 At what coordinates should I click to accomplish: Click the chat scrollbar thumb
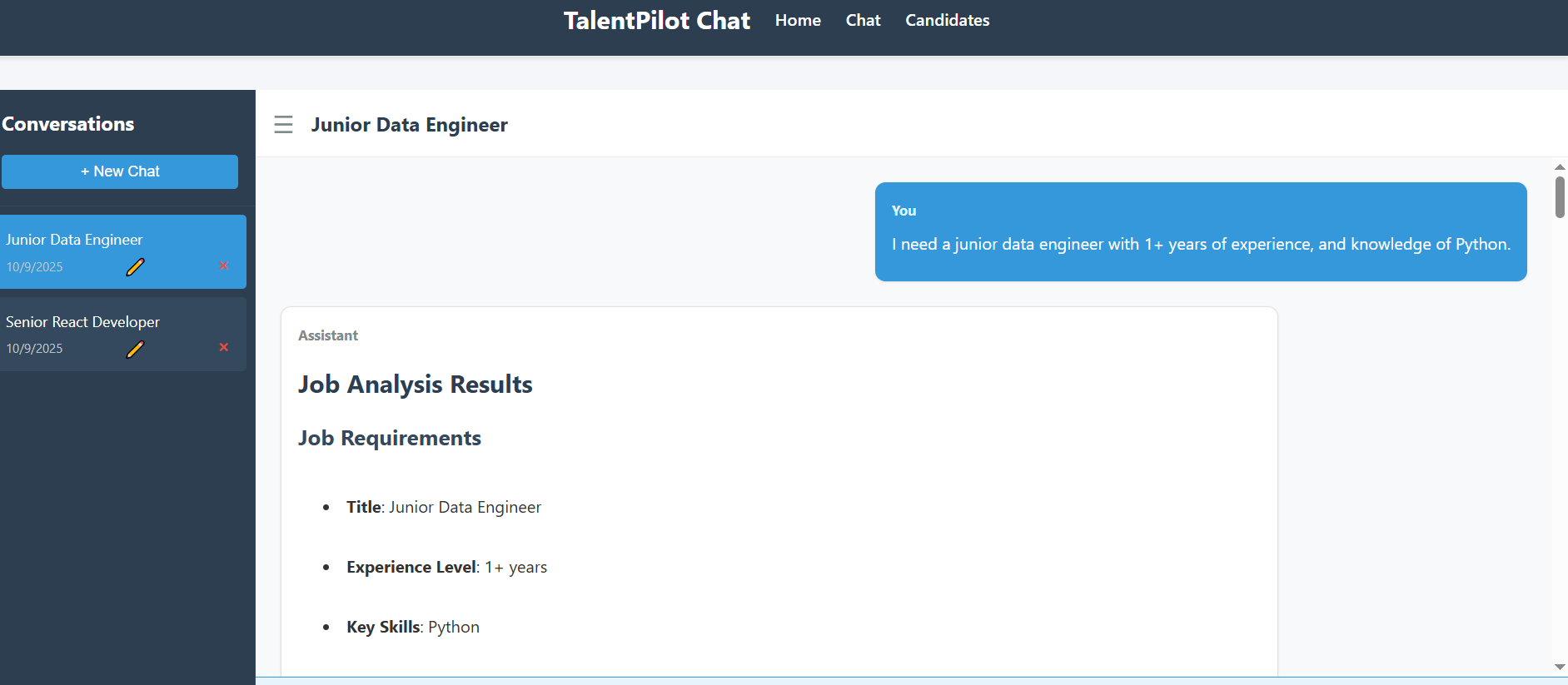[1560, 196]
